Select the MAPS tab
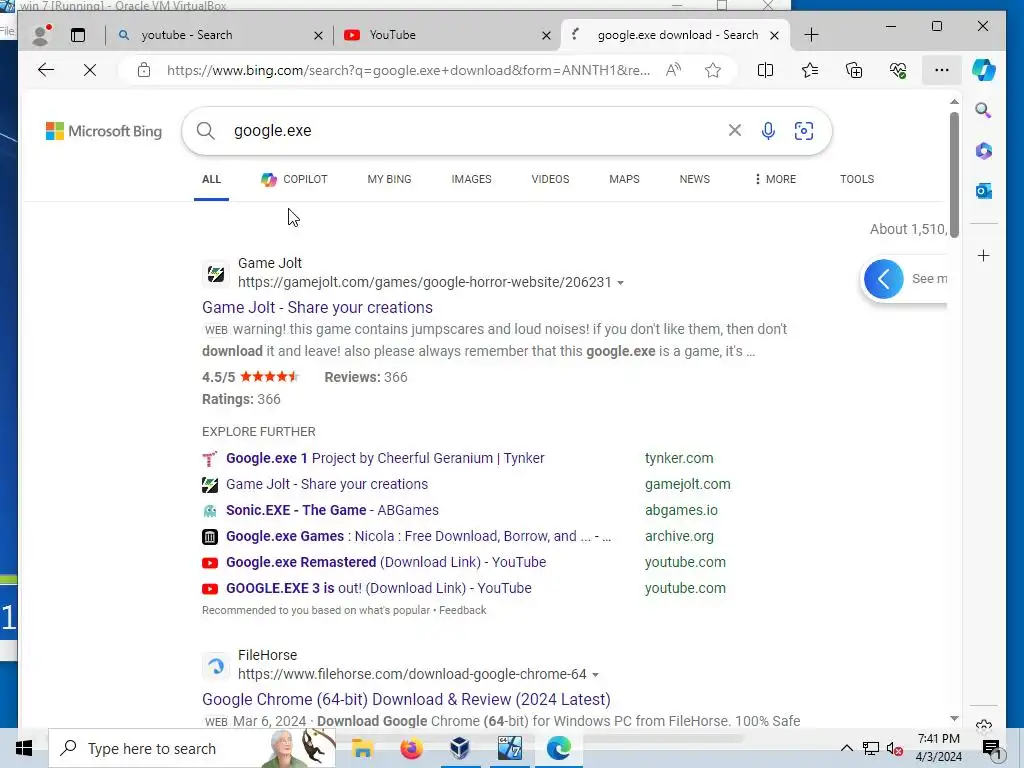1024x768 pixels. click(624, 179)
